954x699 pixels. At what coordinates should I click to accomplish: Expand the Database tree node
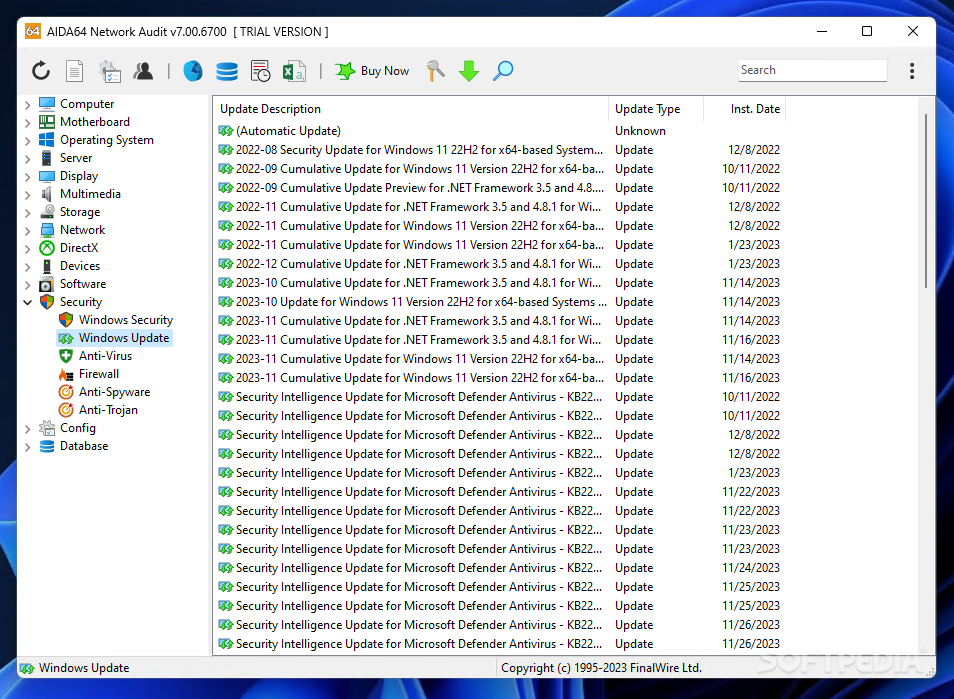(x=27, y=447)
